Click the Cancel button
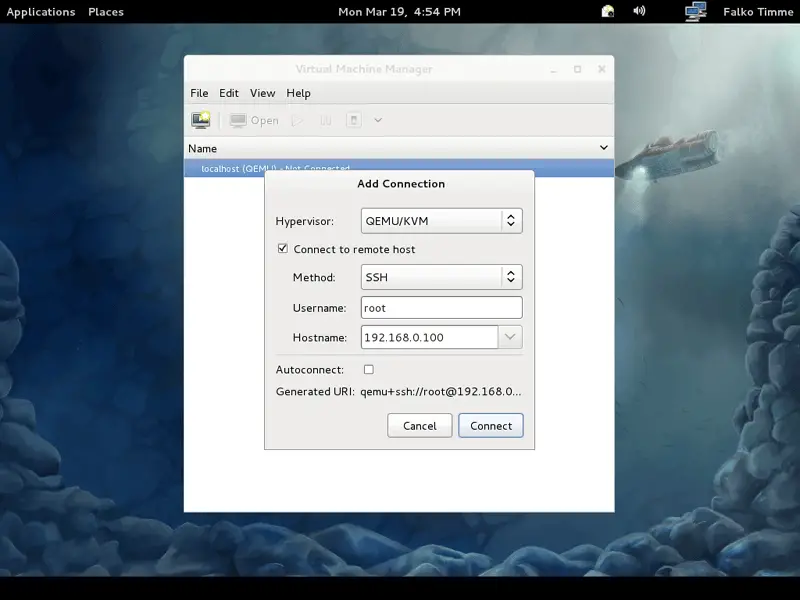 click(x=419, y=426)
